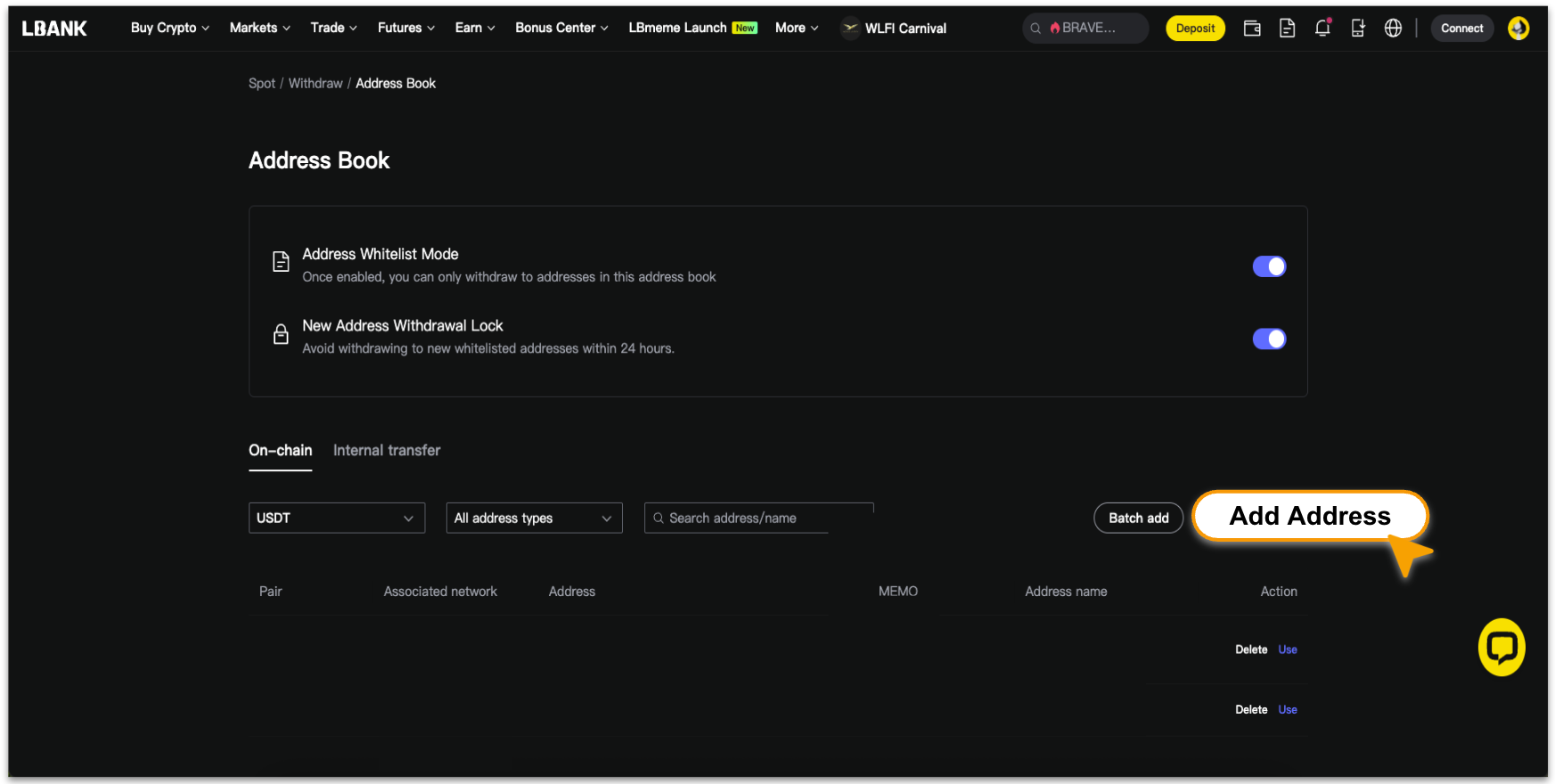Open the notifications bell
Screen dimensions: 1555x784
(x=1322, y=29)
